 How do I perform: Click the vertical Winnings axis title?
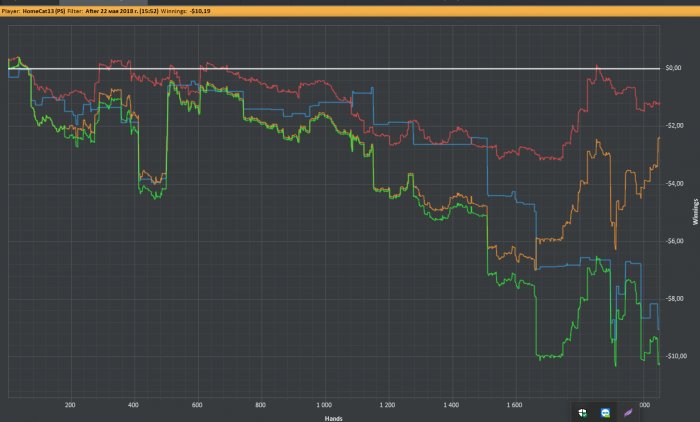coord(695,212)
